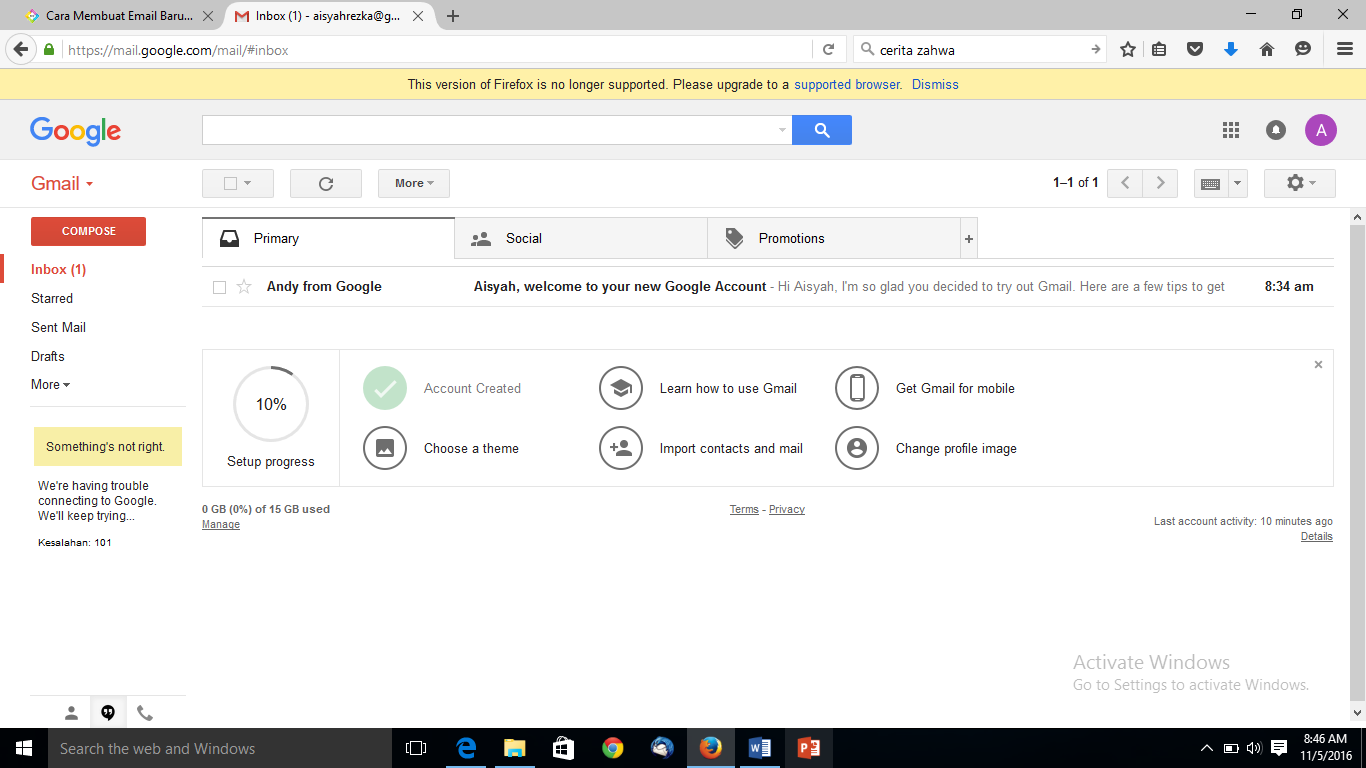Open Hangouts contacts person icon

[x=71, y=713]
